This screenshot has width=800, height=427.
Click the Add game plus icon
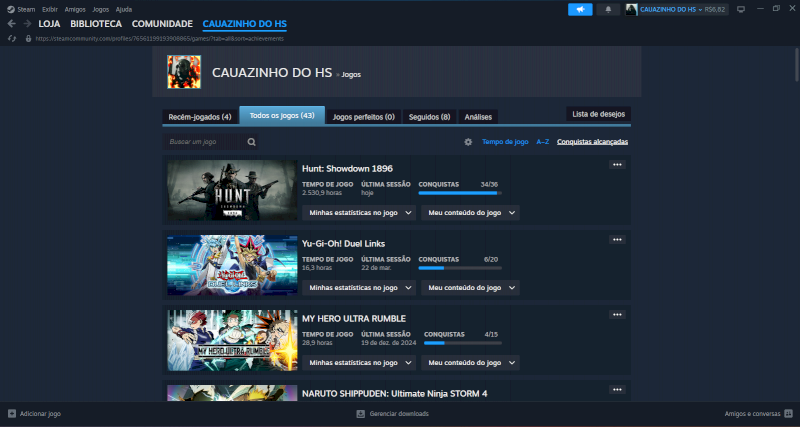click(x=12, y=413)
